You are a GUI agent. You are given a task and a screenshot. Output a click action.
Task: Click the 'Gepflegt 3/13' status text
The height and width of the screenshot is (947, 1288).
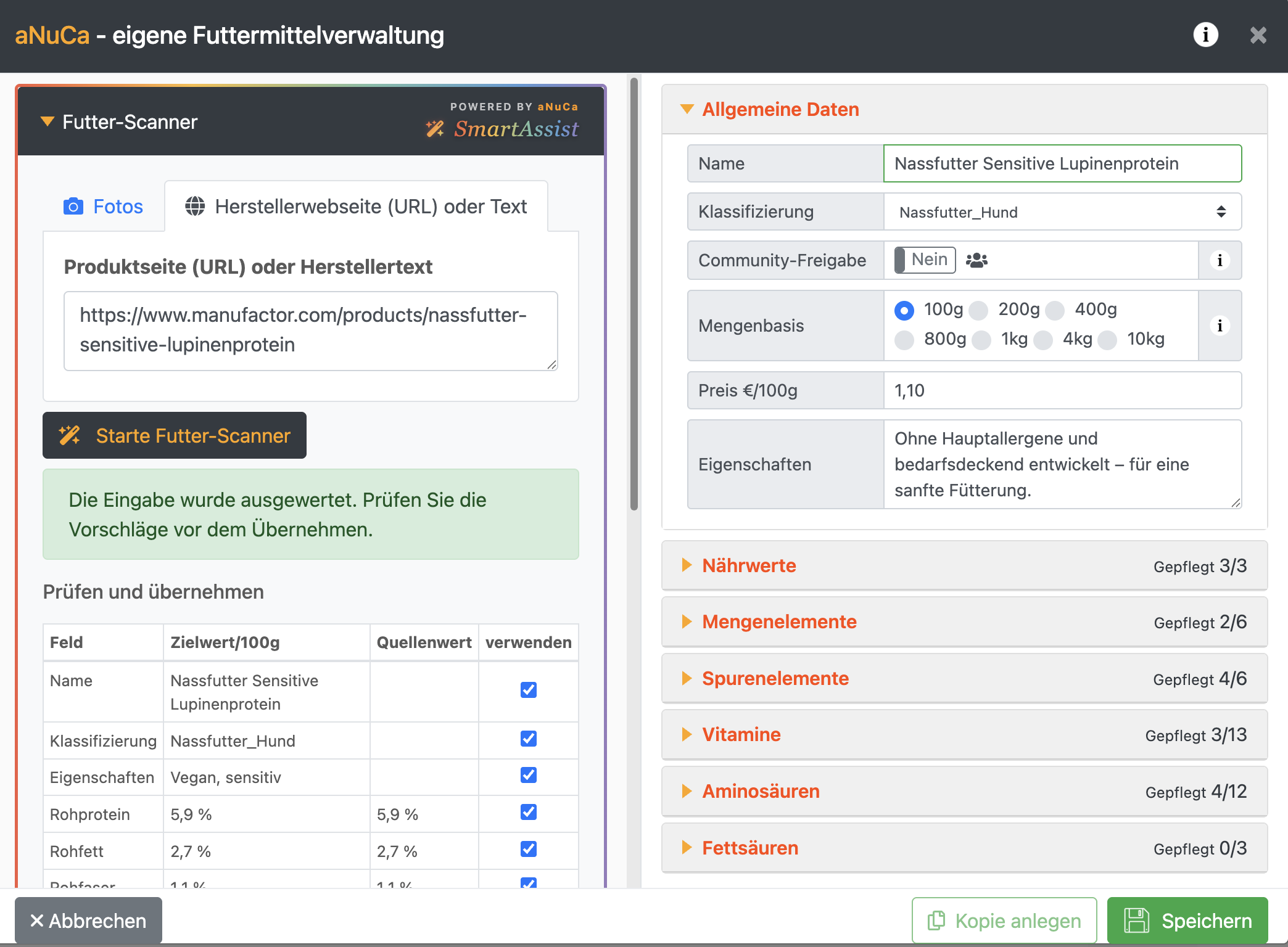tap(1195, 735)
